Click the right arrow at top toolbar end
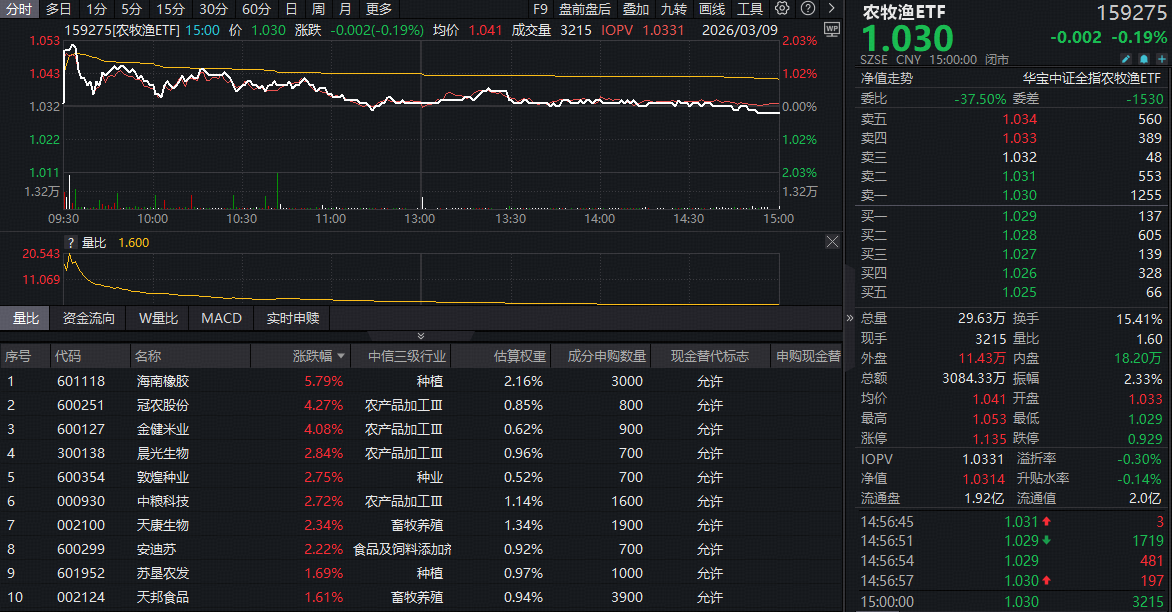Viewport: 1172px width, 612px height. click(831, 9)
